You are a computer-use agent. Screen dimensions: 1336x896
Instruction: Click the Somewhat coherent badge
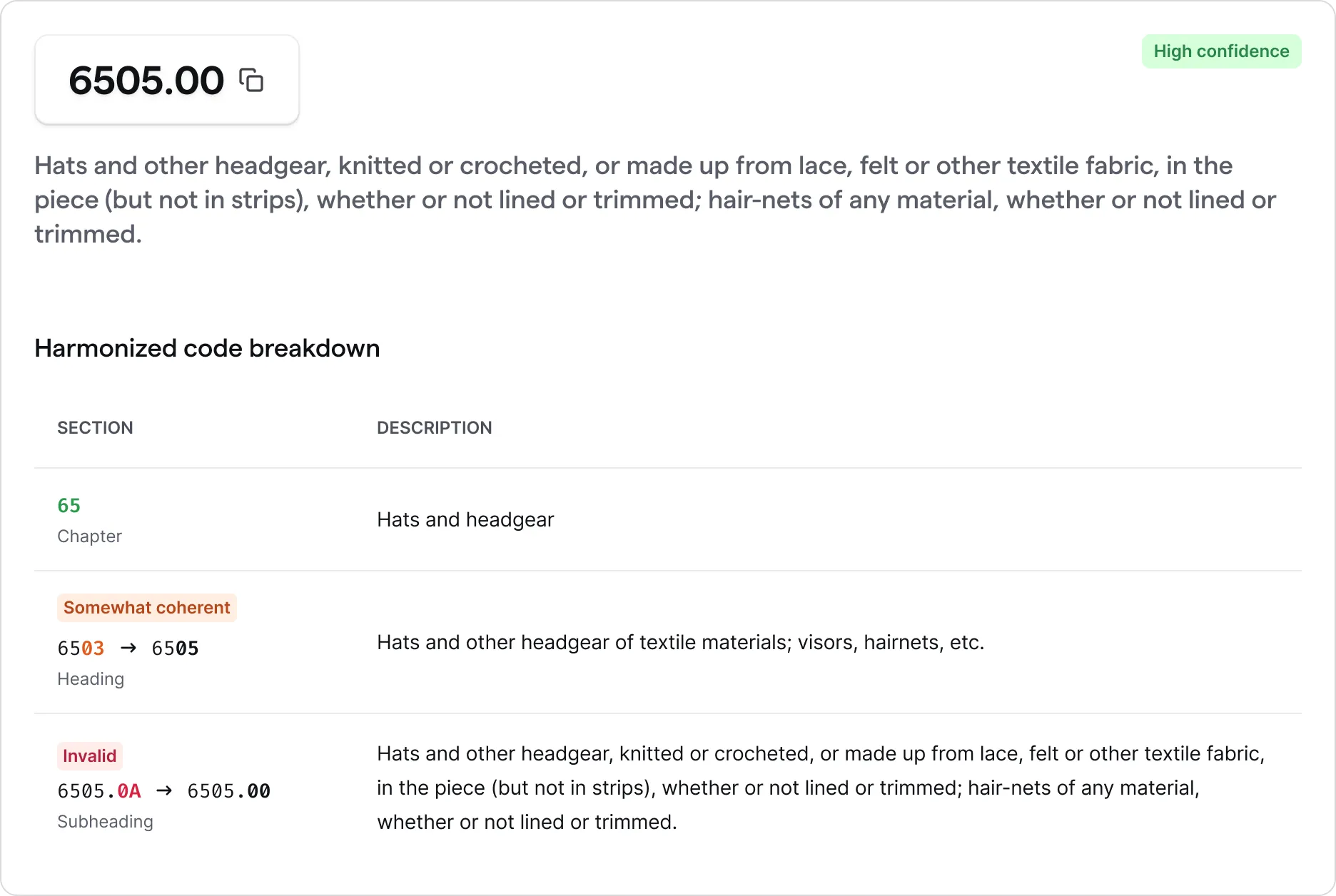click(x=146, y=608)
